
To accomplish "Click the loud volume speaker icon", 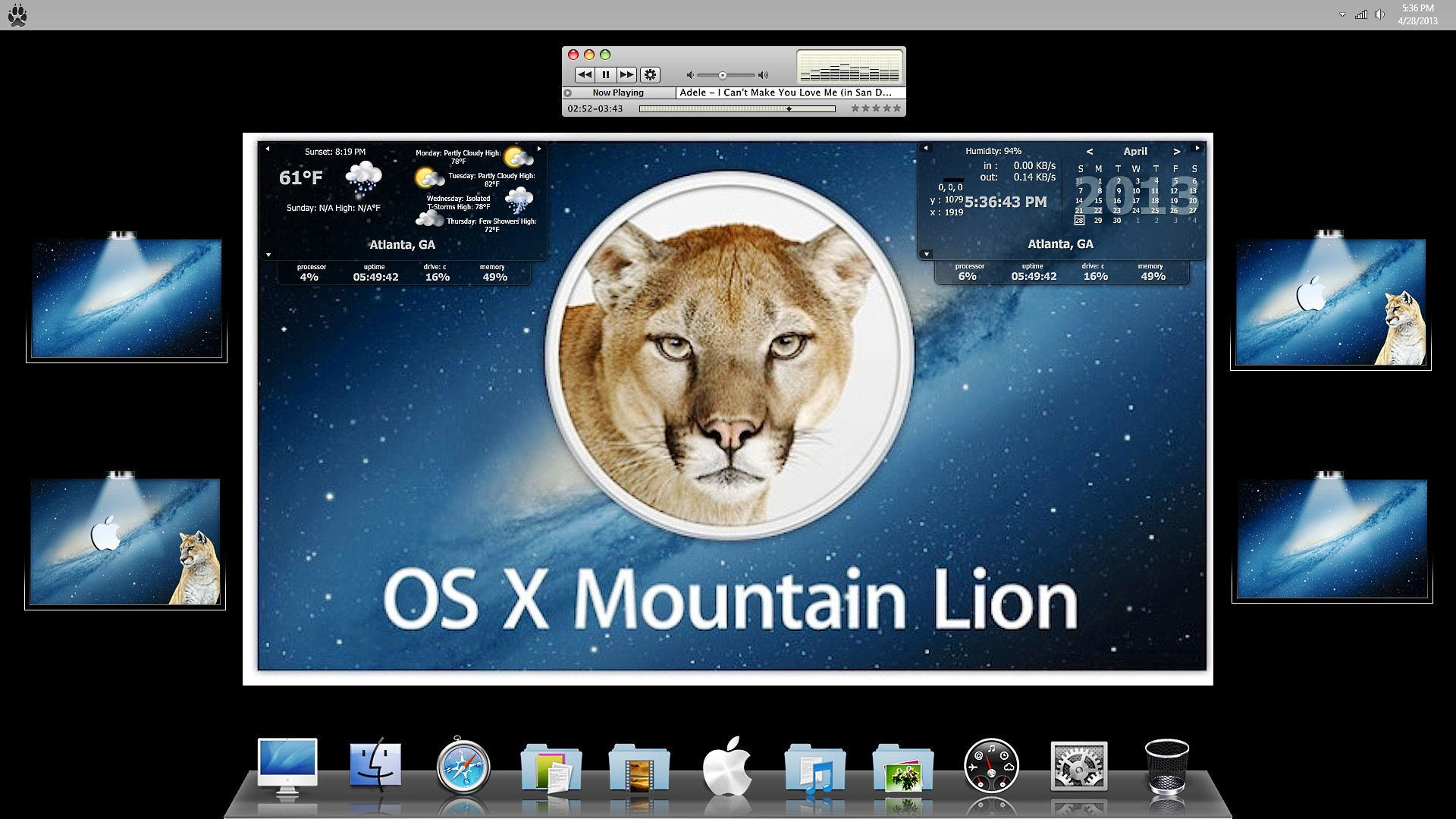I will (x=763, y=75).
